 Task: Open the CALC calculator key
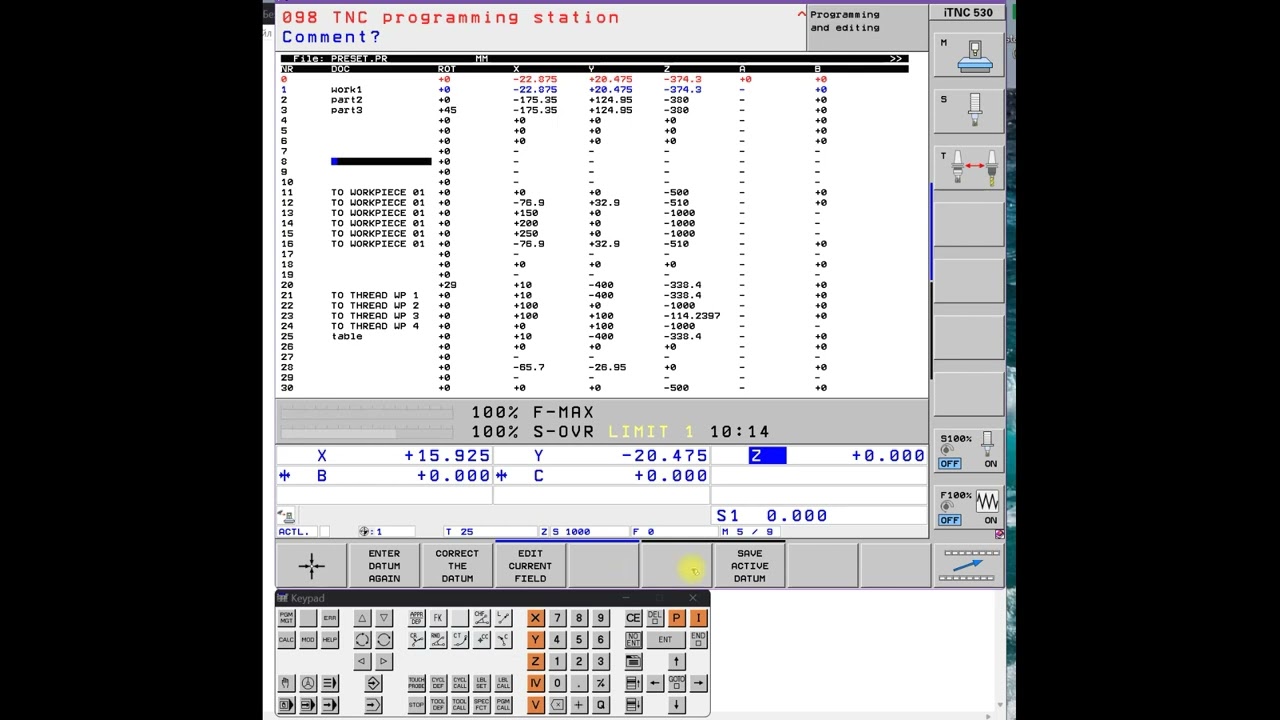point(286,640)
